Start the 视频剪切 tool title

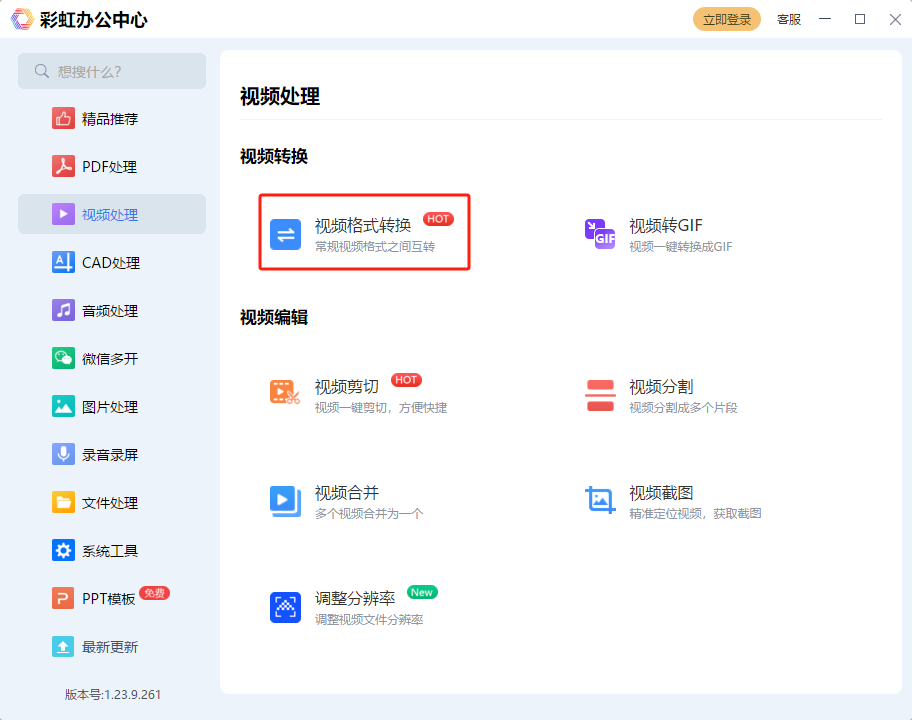(347, 386)
